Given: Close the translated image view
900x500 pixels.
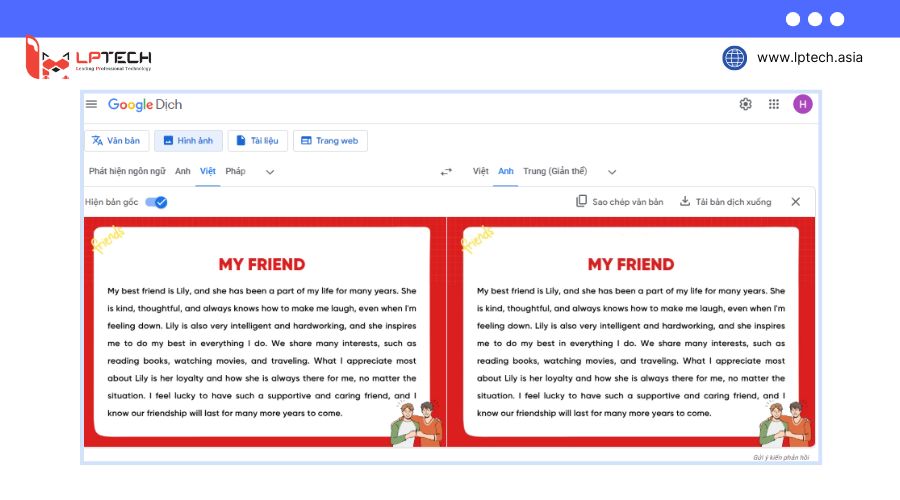Looking at the screenshot, I should 795,202.
